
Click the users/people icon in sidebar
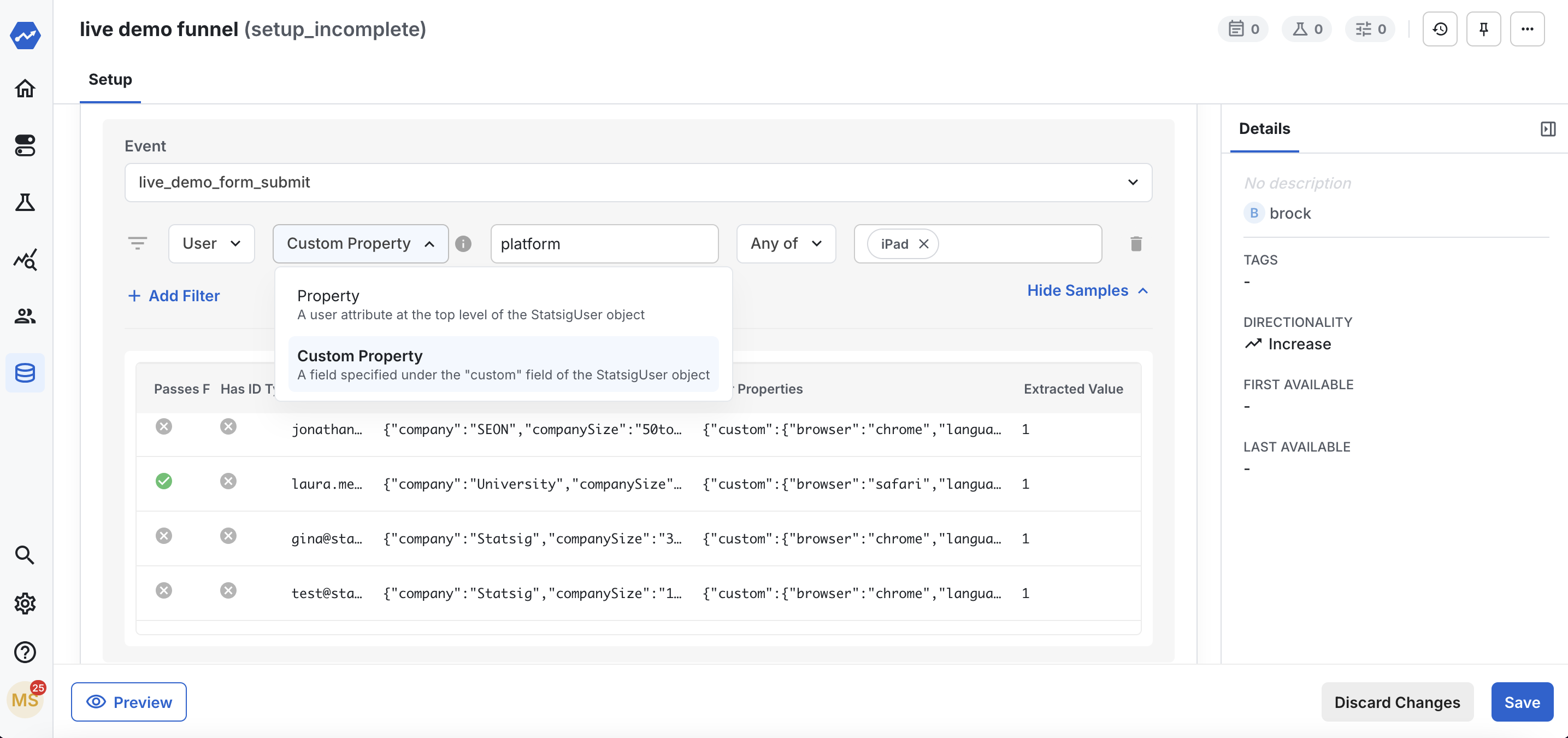point(27,317)
